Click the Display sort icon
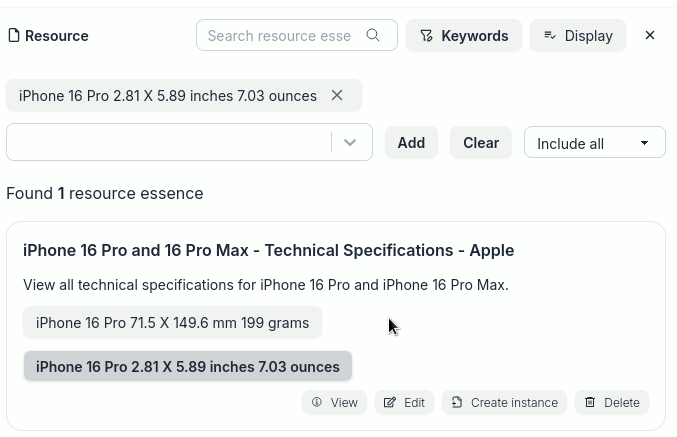 [550, 35]
